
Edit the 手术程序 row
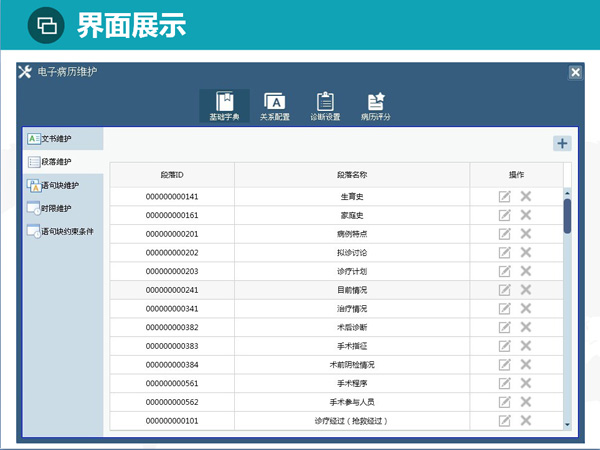point(504,383)
